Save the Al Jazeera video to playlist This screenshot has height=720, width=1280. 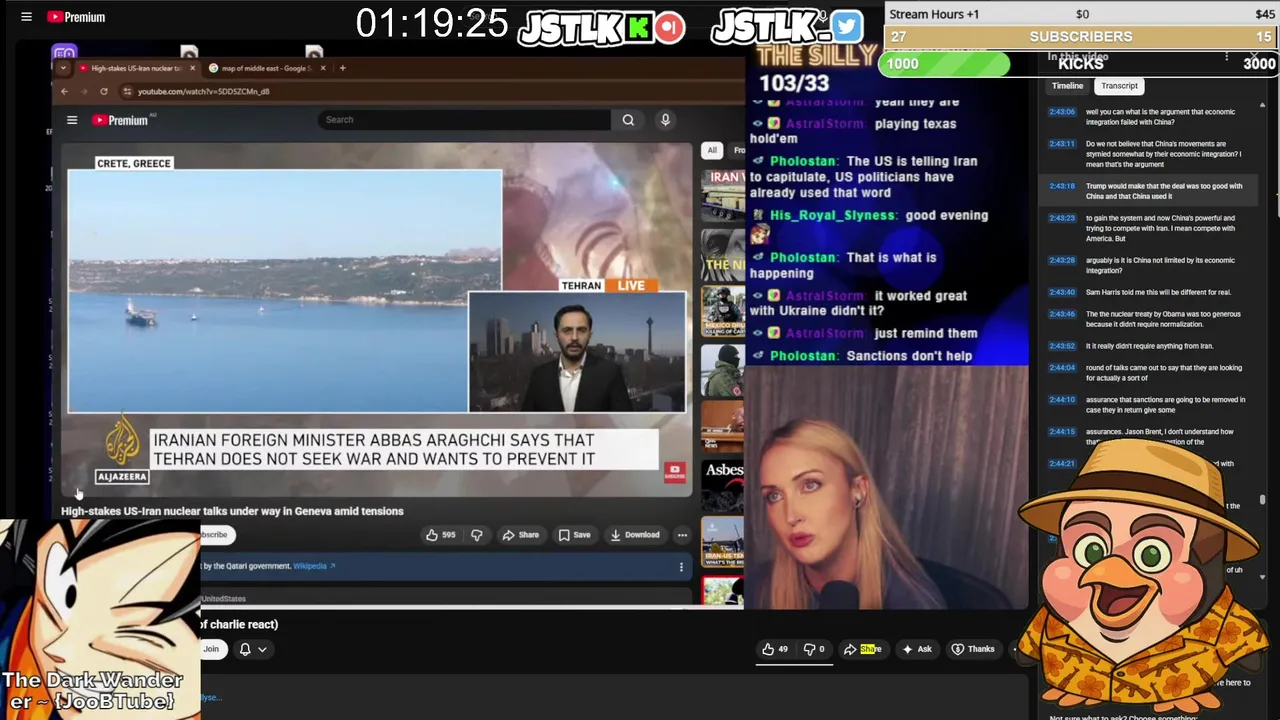point(574,535)
